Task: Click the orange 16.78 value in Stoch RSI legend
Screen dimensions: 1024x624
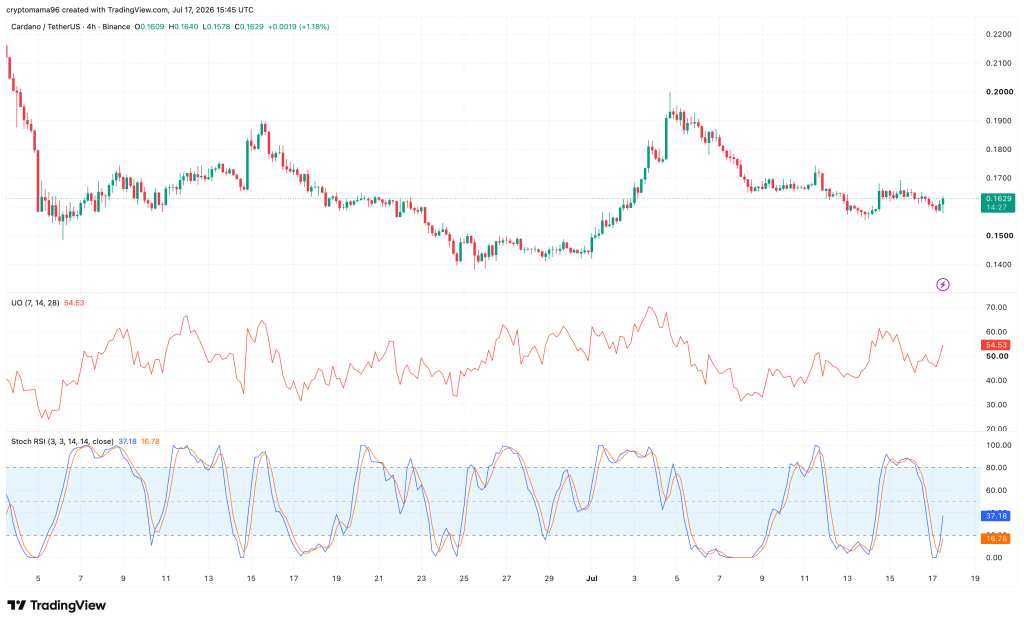Action: pos(150,441)
